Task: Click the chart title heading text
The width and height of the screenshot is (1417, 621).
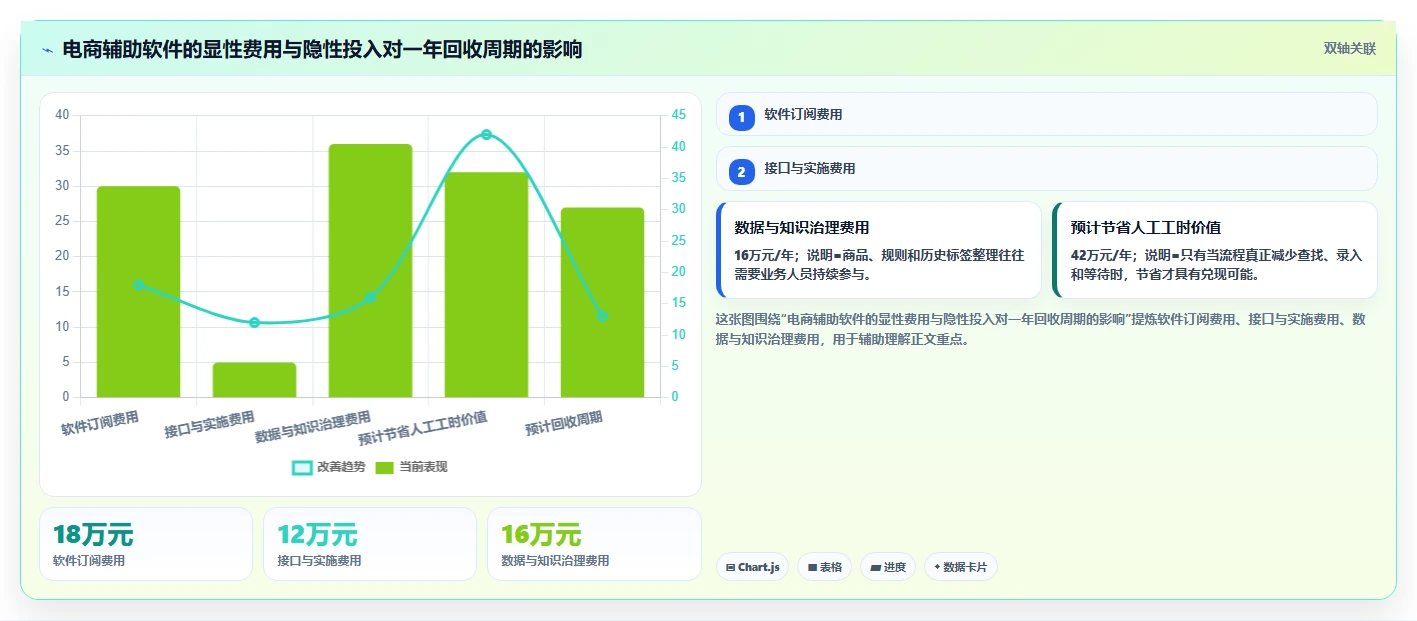Action: (322, 49)
